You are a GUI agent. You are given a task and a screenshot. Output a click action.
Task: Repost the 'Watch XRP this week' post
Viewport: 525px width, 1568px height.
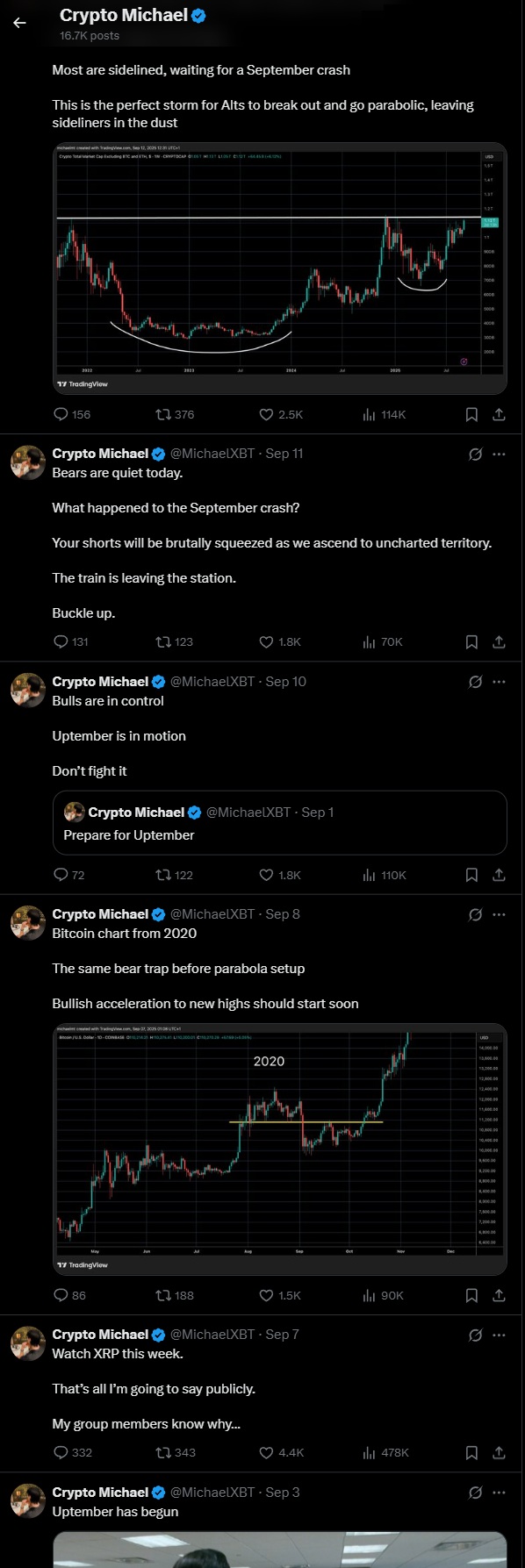pos(175,1452)
